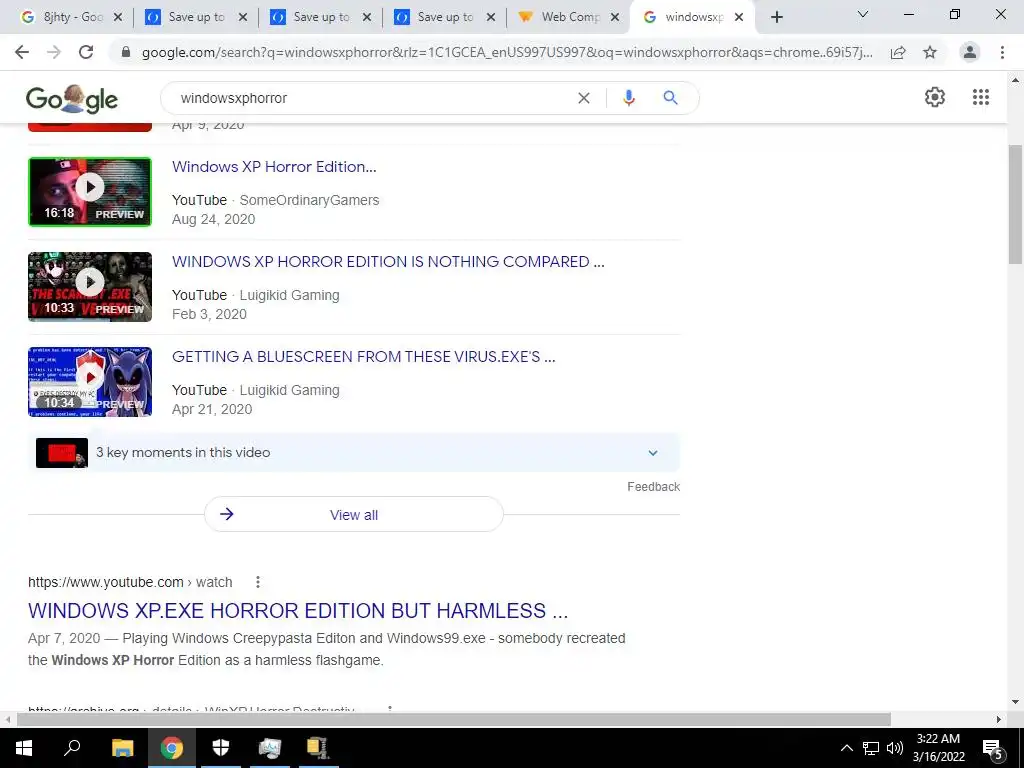Open Windows taskbar search

point(72,748)
